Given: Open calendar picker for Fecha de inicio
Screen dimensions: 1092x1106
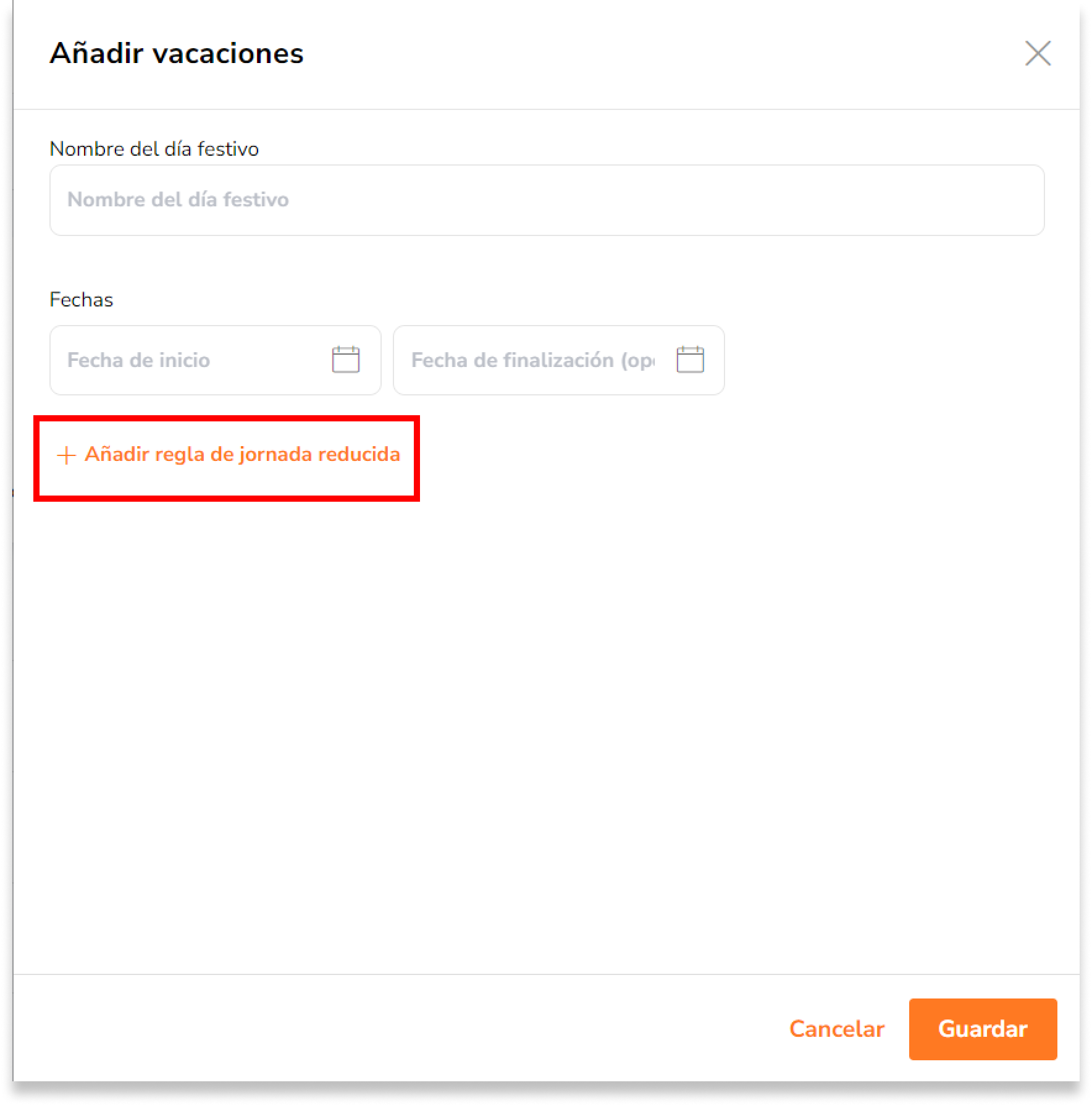Looking at the screenshot, I should point(346,360).
